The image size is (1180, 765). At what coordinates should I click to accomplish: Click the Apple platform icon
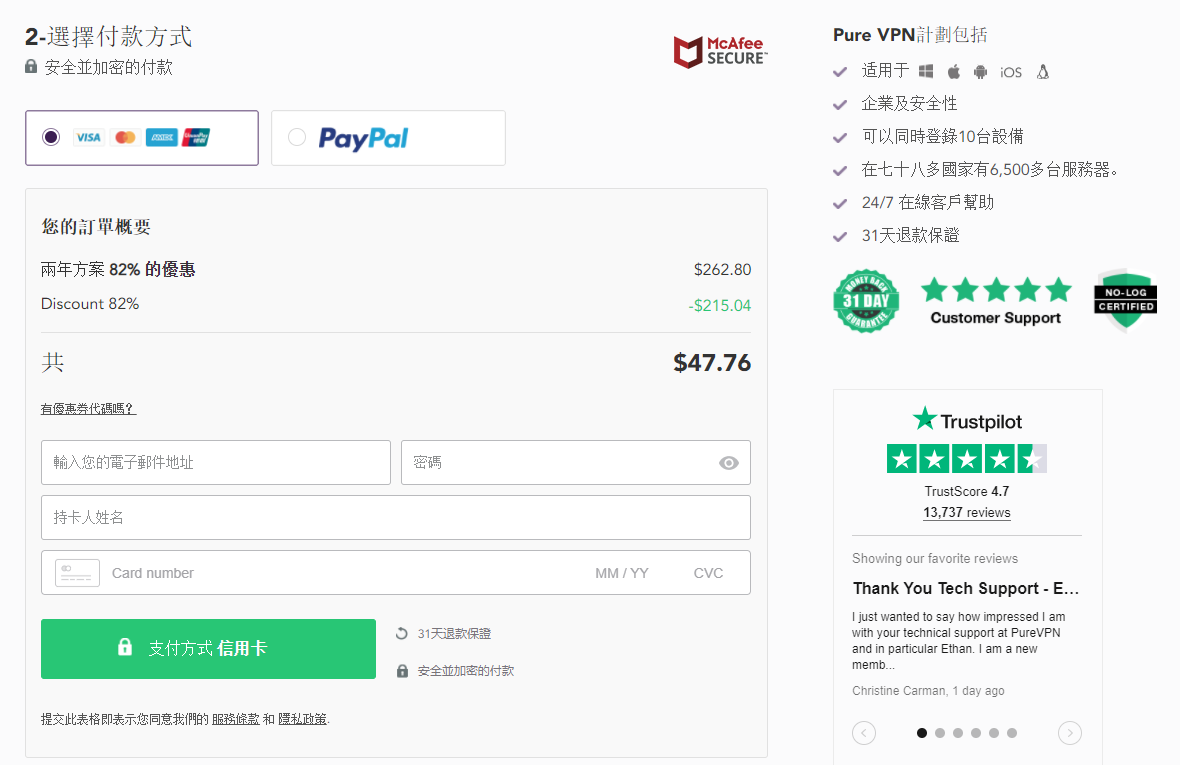(953, 71)
